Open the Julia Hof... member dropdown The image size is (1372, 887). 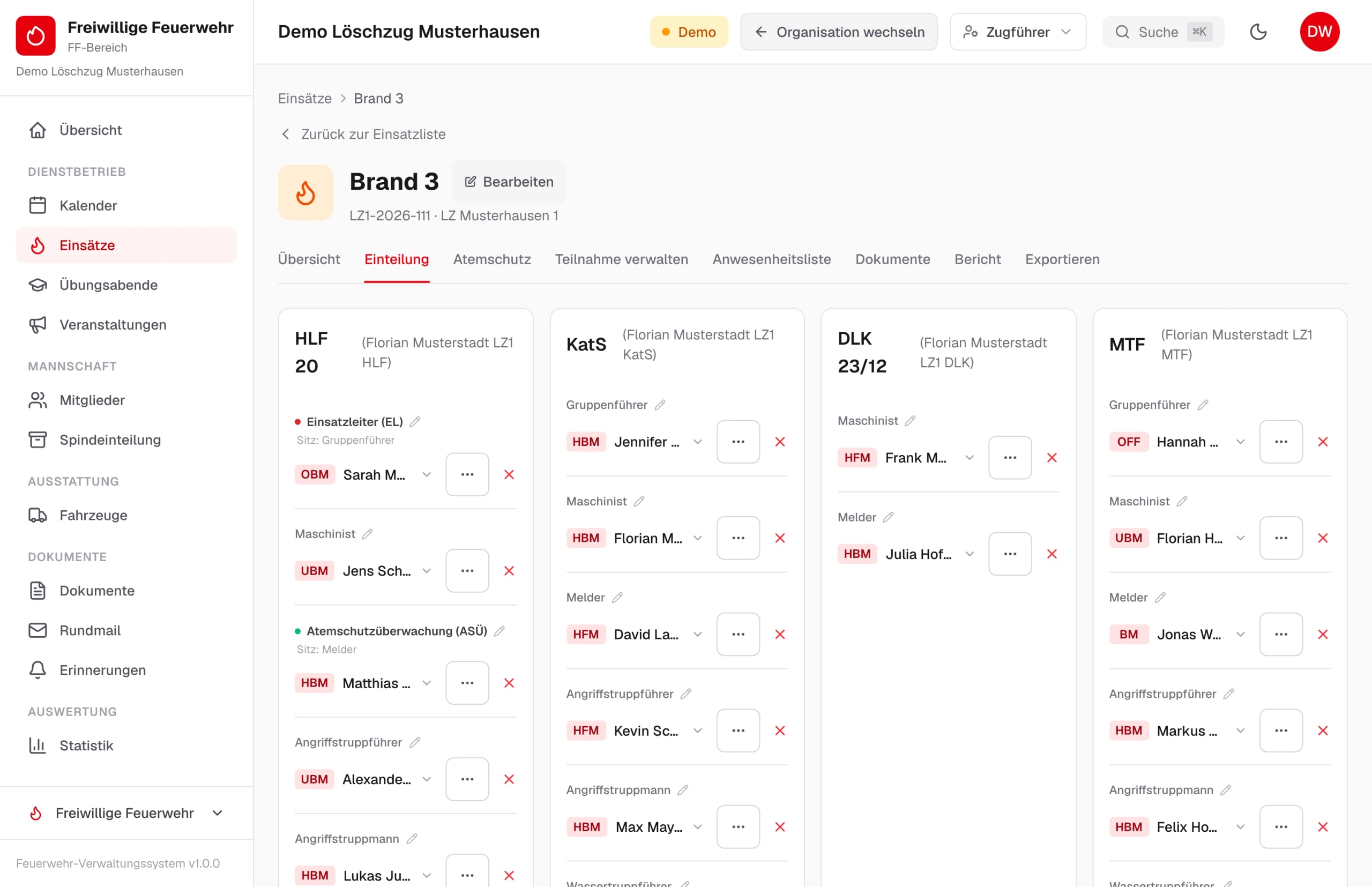click(x=907, y=554)
